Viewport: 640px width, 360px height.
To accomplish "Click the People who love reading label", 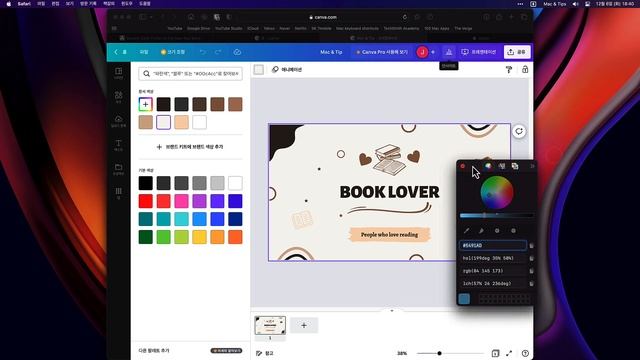I will pyautogui.click(x=389, y=235).
